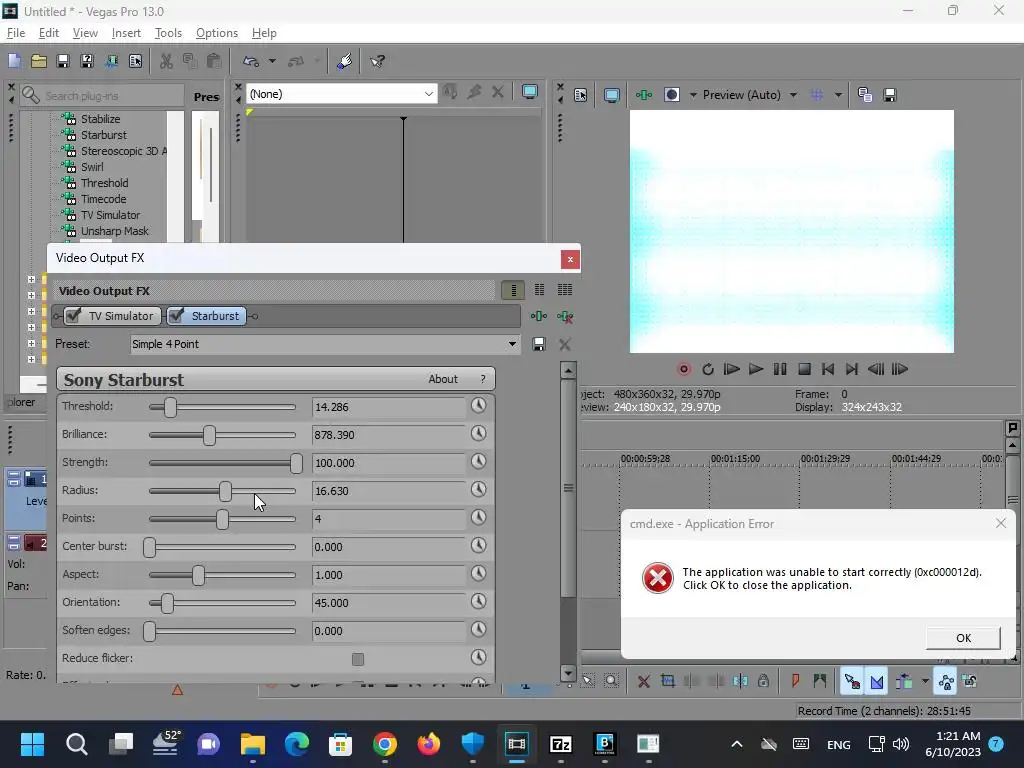The width and height of the screenshot is (1024, 768).
Task: Click Loop Playback icon
Action: point(707,369)
